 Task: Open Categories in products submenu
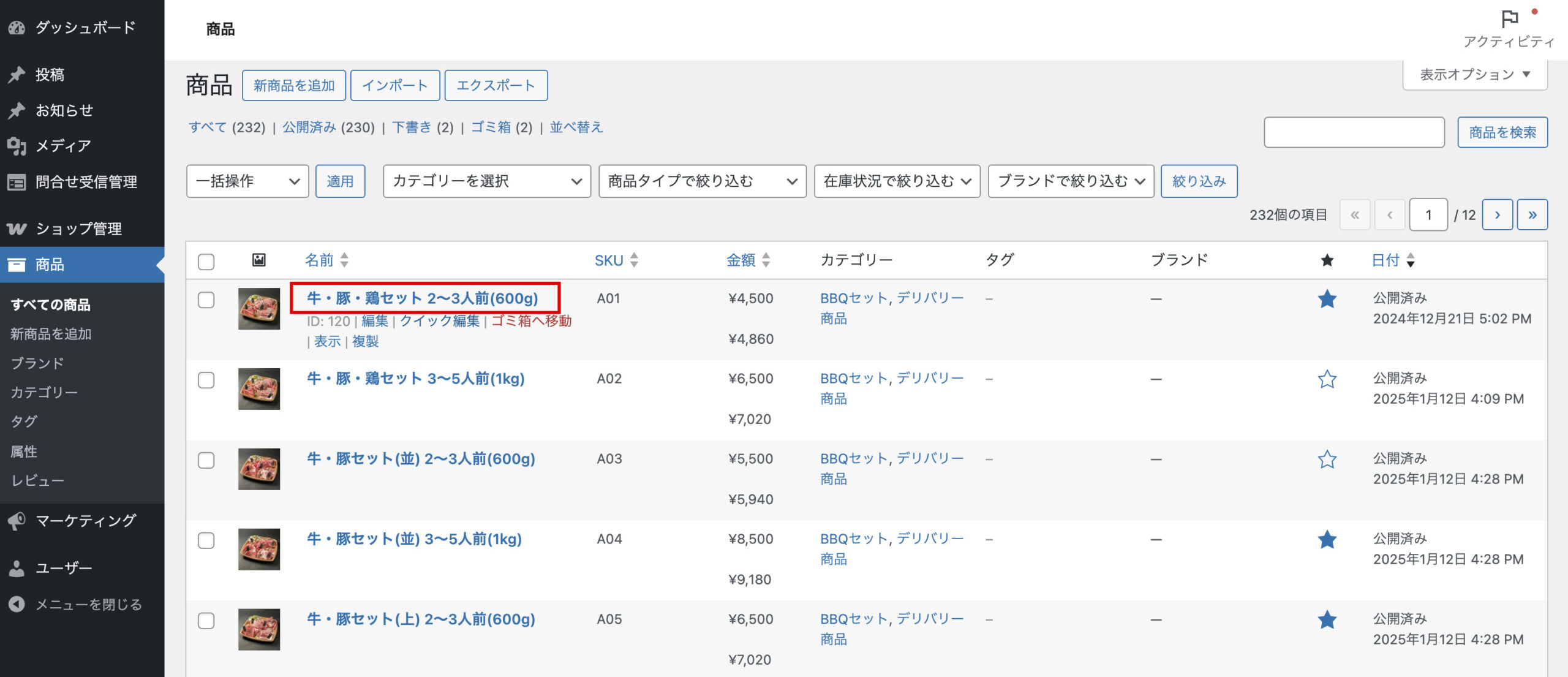(x=44, y=392)
